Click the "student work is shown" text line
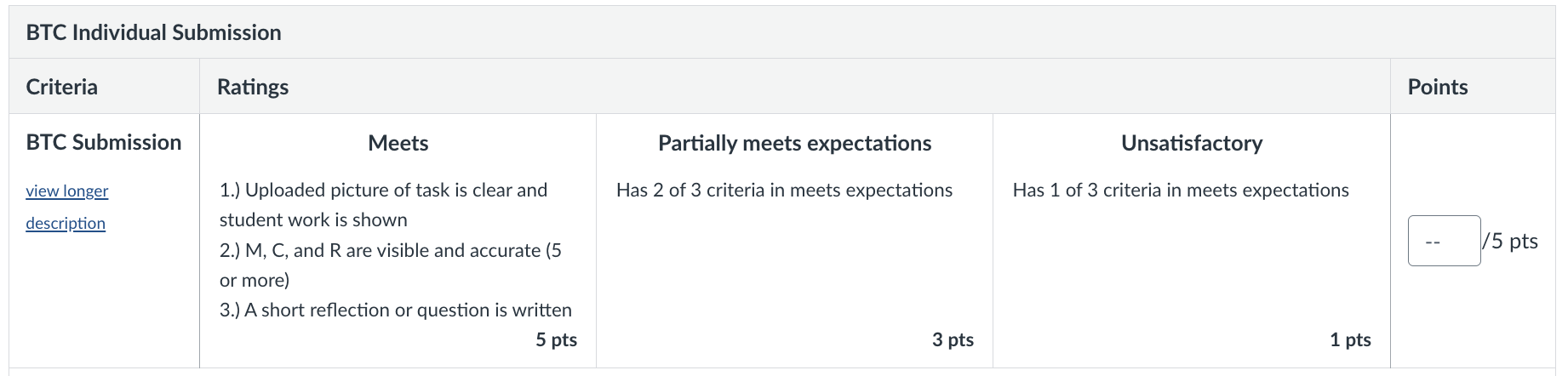This screenshot has height=376, width=1568. point(313,220)
